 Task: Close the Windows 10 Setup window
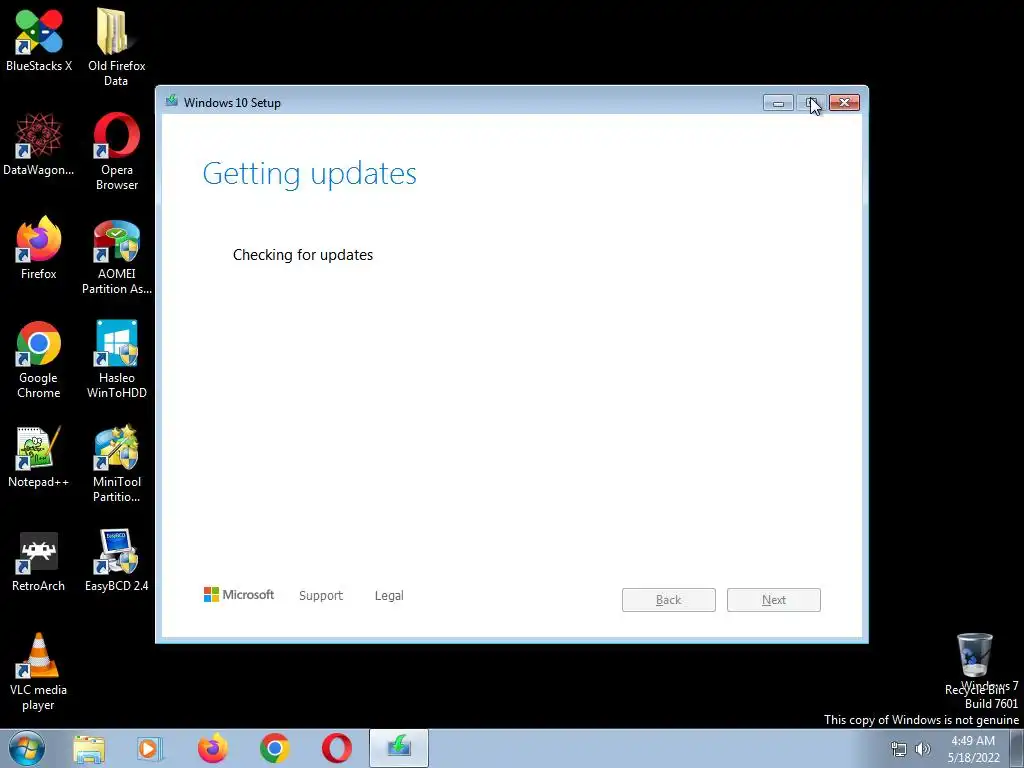pos(844,103)
